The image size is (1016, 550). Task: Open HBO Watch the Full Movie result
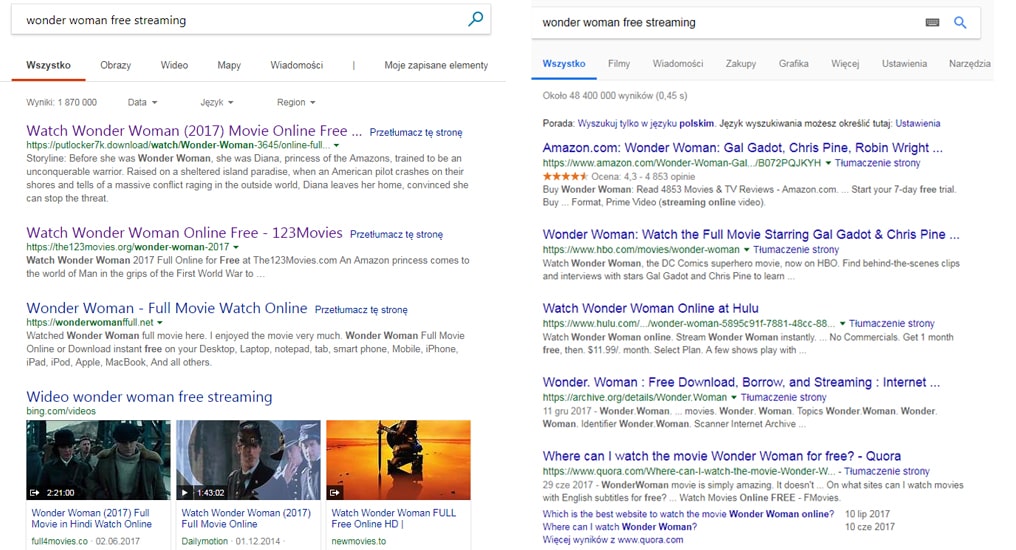pos(751,235)
